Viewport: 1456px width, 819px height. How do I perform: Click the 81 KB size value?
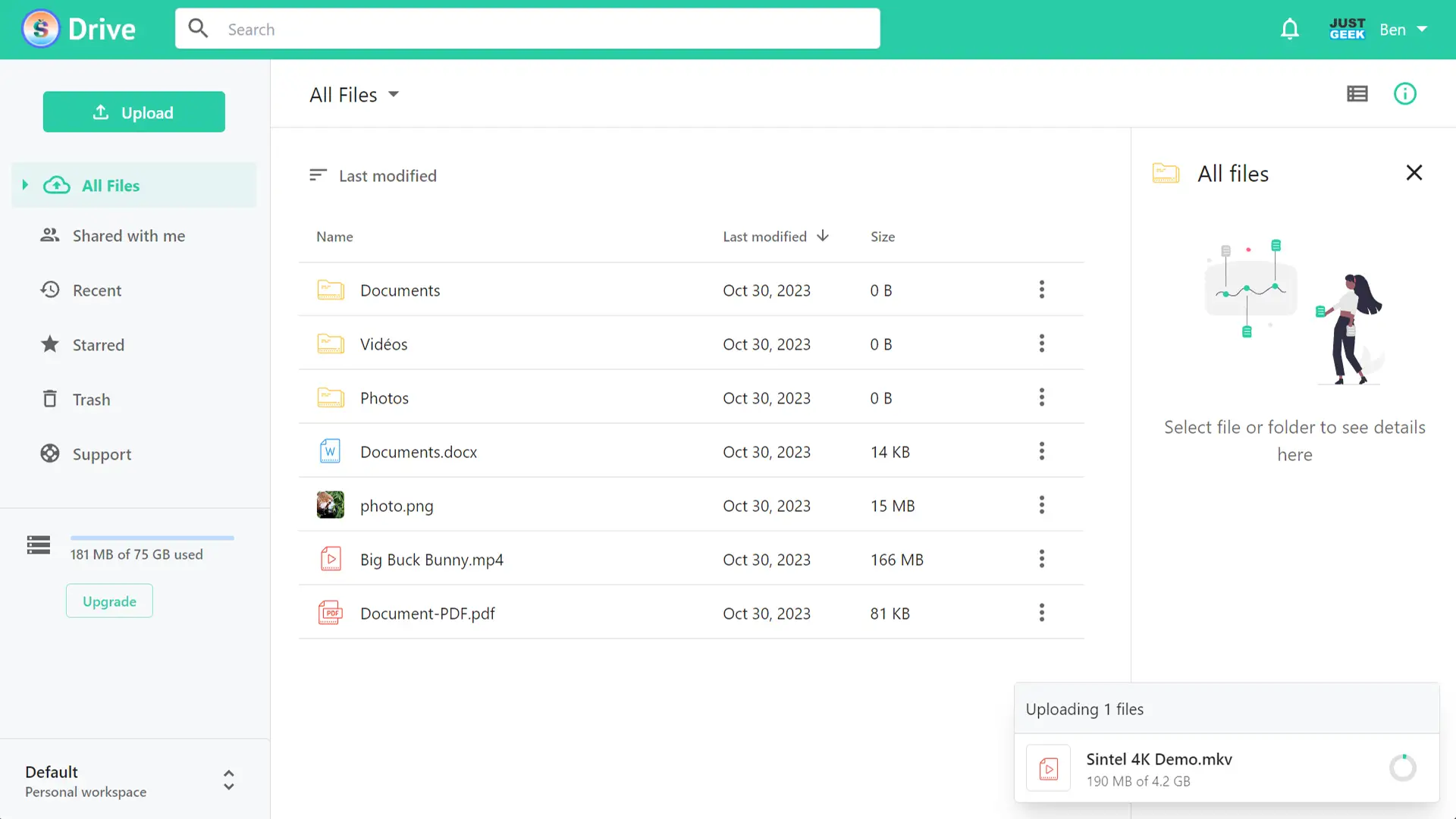890,613
